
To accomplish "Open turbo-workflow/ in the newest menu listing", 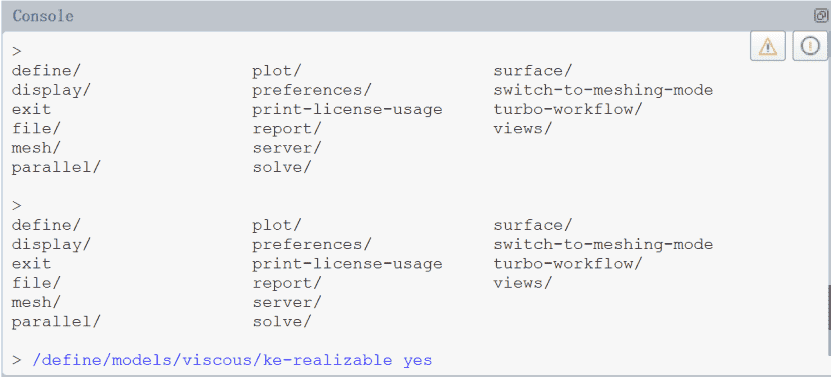I will click(x=568, y=264).
